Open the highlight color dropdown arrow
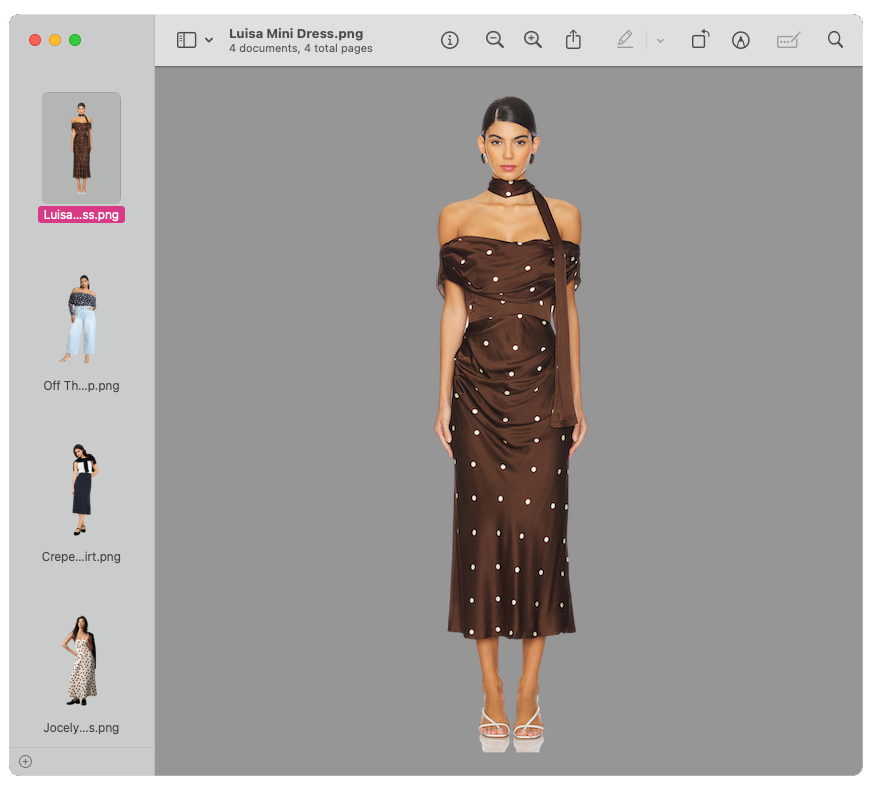875x794 pixels. (x=660, y=40)
